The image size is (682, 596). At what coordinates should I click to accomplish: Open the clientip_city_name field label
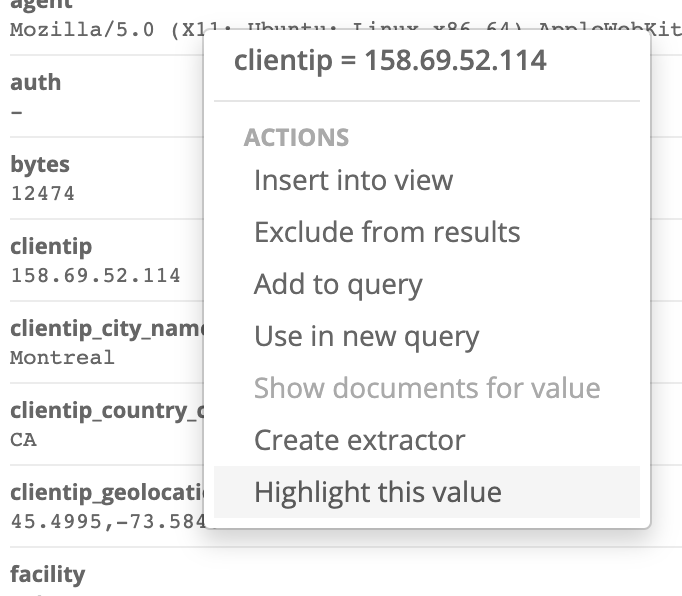[106, 329]
